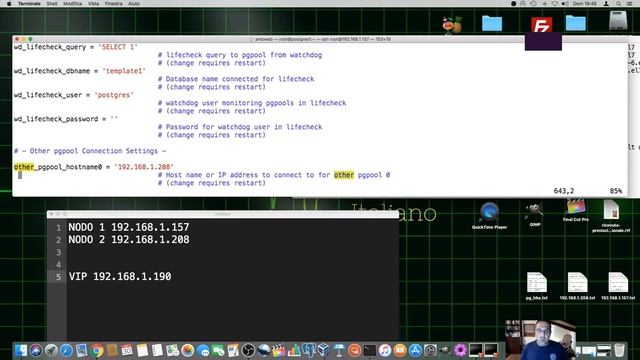Viewport: 640px width, 360px height.
Task: Open OBS Studio in the Dock
Action: click(248, 350)
